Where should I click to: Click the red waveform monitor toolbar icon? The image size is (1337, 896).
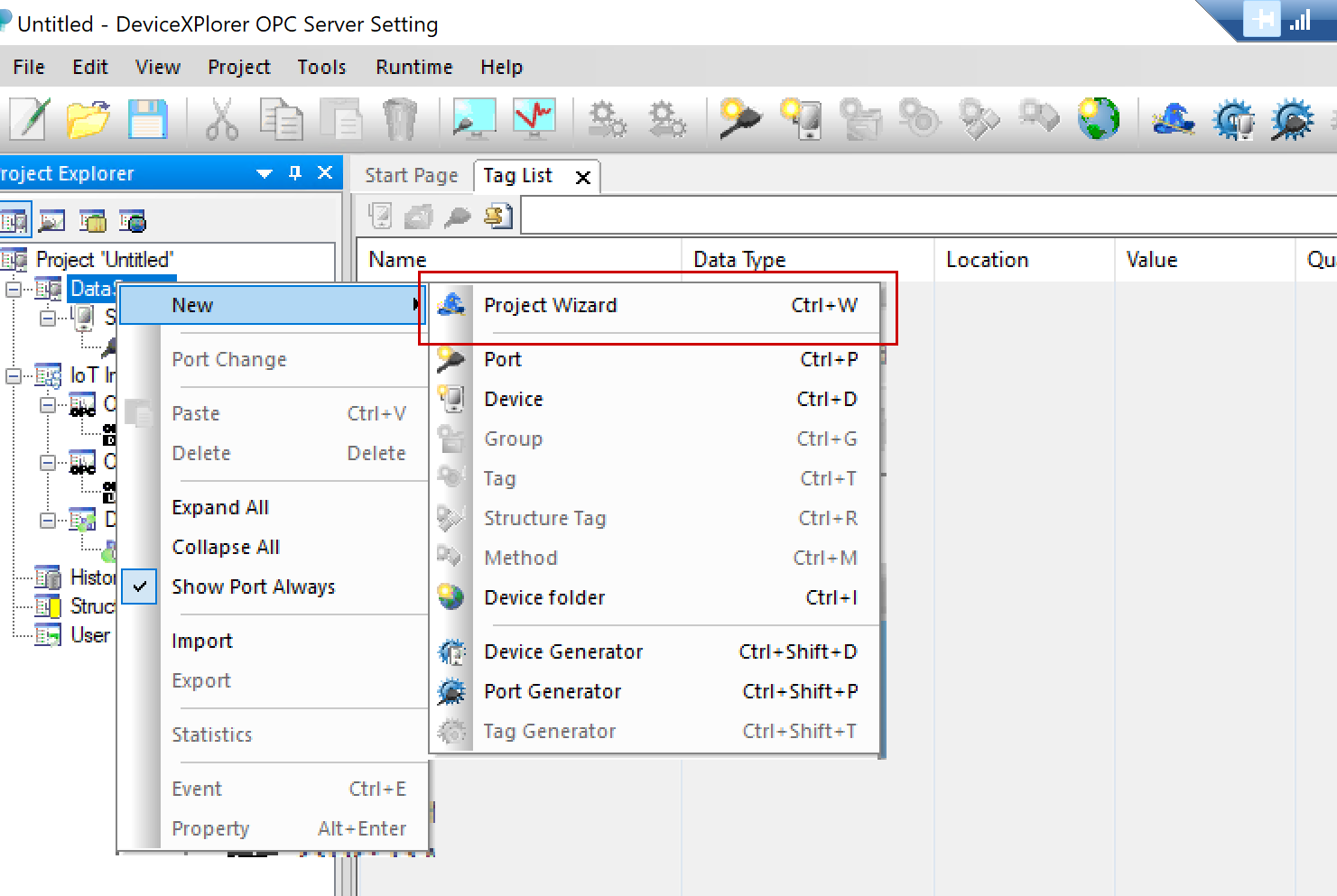(534, 119)
